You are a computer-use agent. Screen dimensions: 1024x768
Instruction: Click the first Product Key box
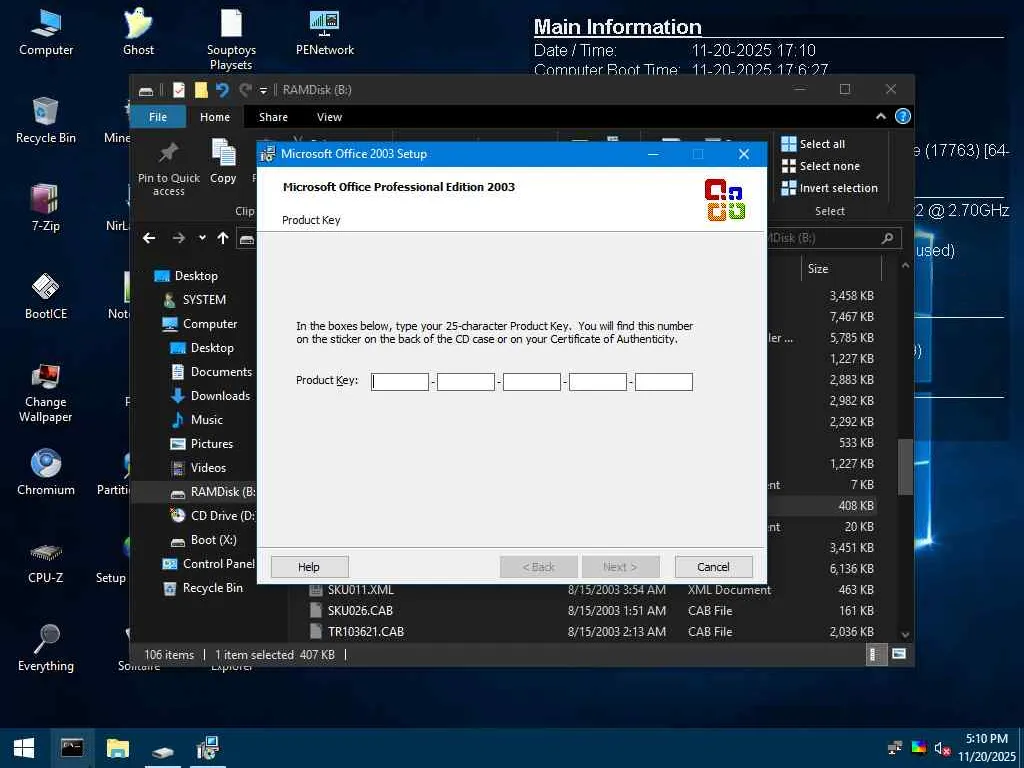[400, 381]
